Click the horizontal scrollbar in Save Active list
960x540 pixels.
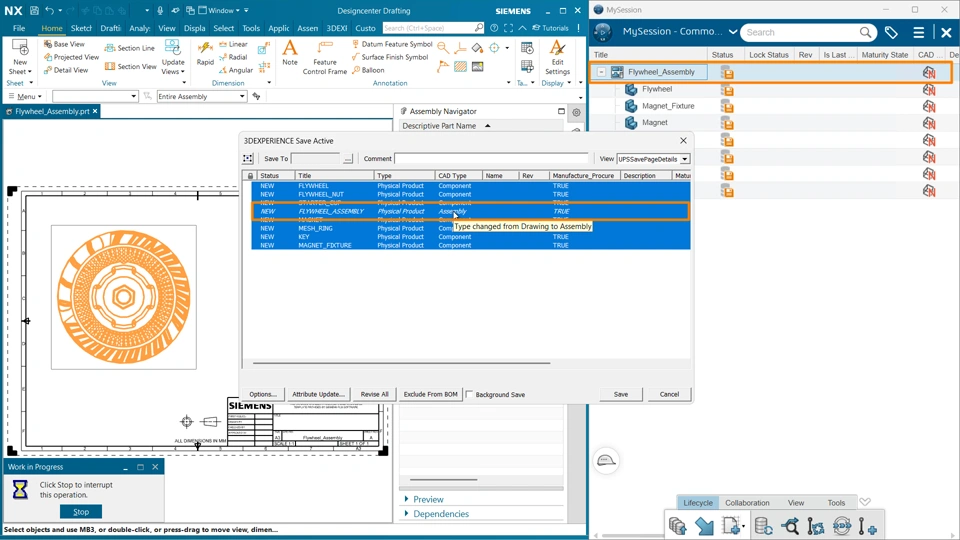[x=401, y=363]
